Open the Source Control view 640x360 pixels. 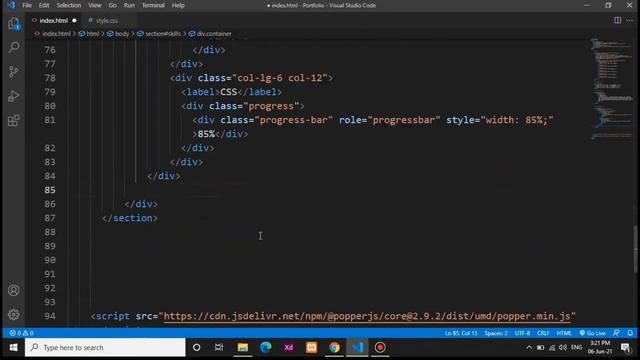pyautogui.click(x=13, y=72)
